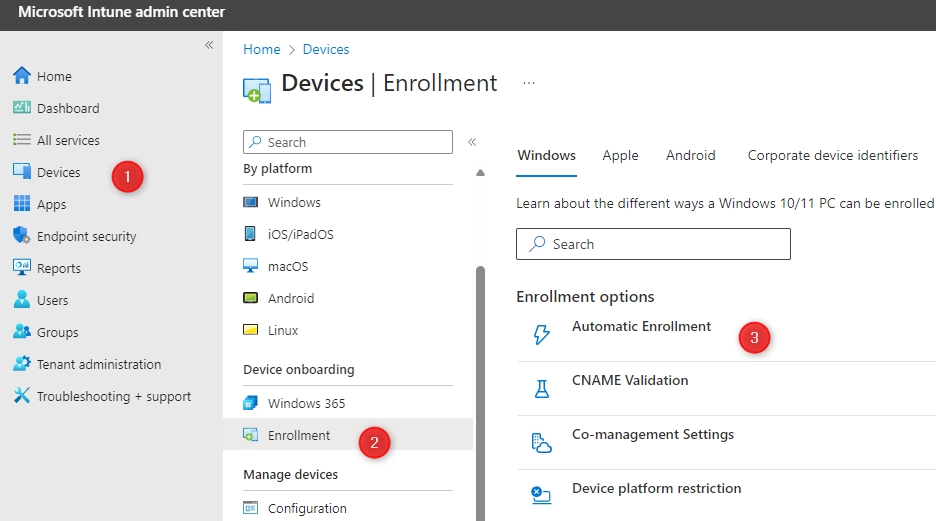The width and height of the screenshot is (936, 521).
Task: Open the Groups icon in navigation
Action: pyautogui.click(x=22, y=332)
